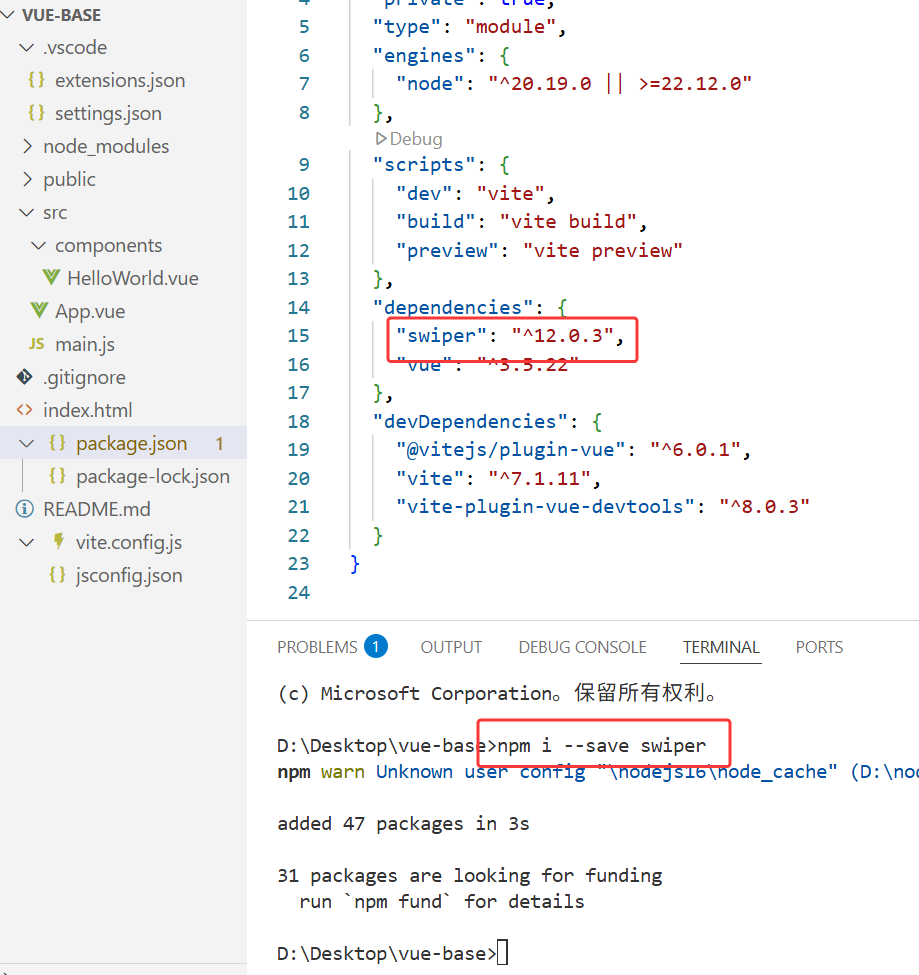The width and height of the screenshot is (919, 975).
Task: Click the modified badge 1 beside package.json
Action: 219,443
